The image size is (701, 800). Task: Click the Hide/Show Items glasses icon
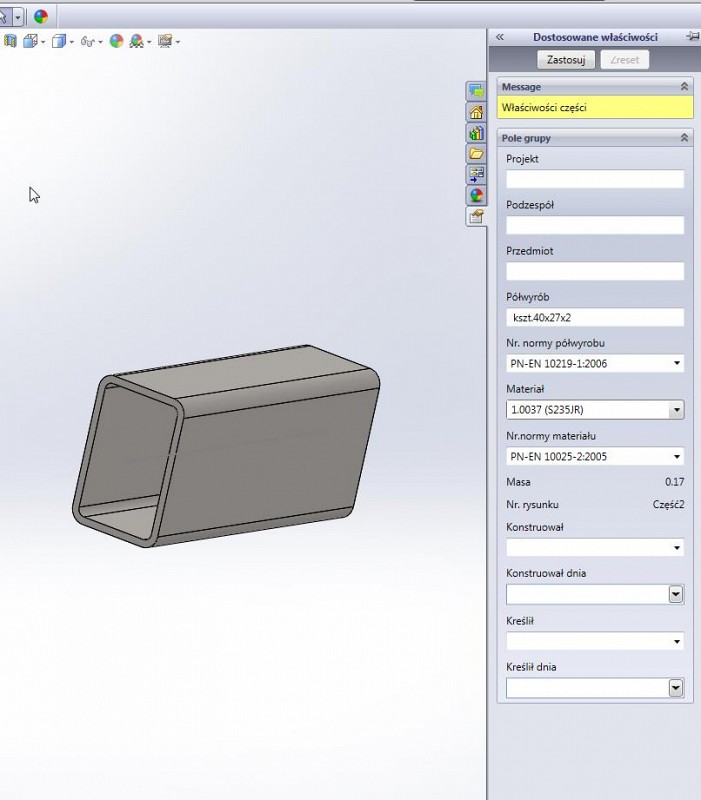coord(87,41)
